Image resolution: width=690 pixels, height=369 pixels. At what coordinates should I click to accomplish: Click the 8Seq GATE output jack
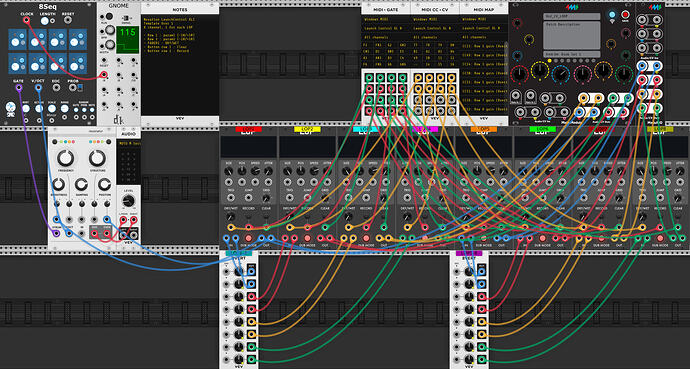[18, 88]
